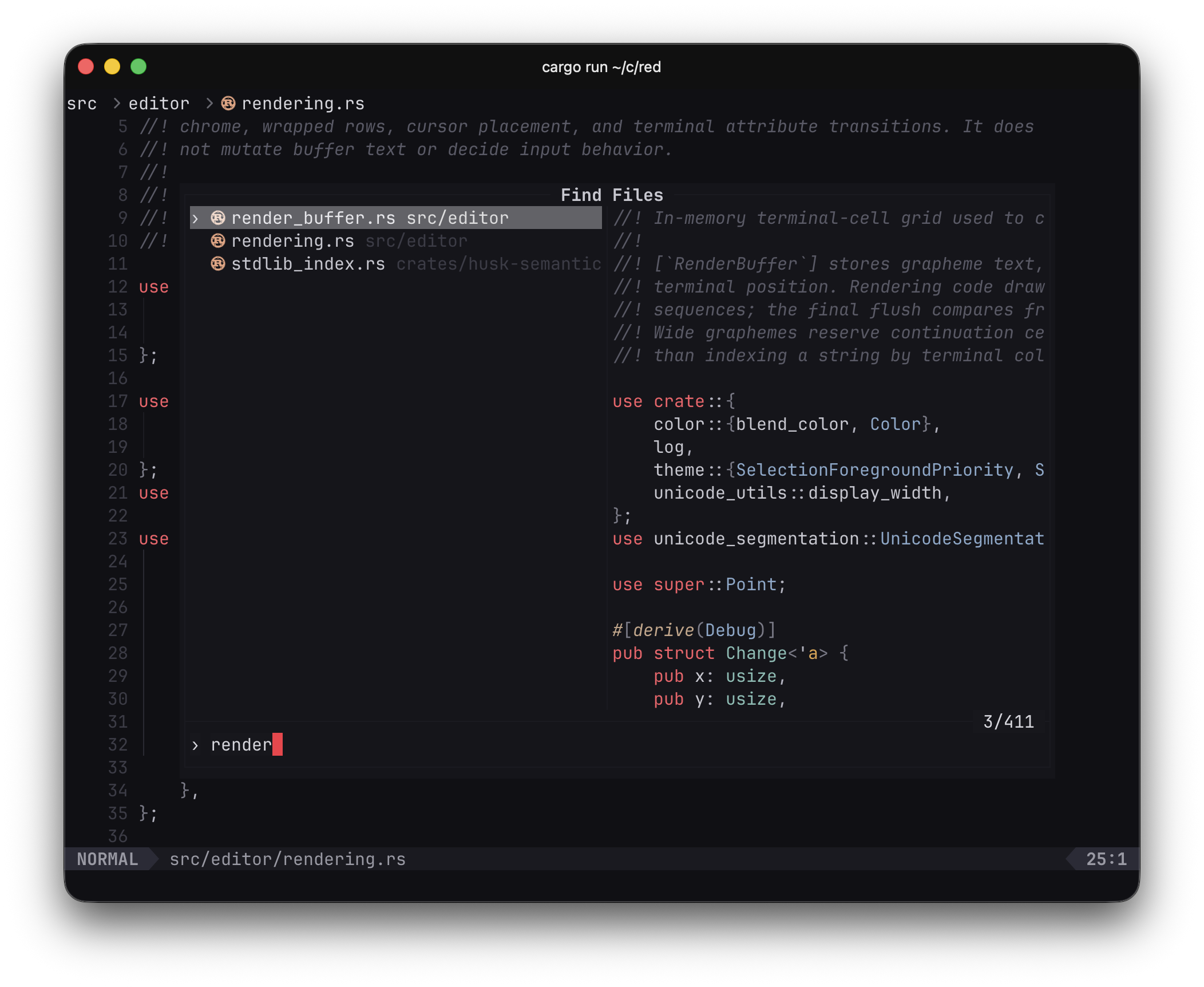Click 'pub y: usize,' in the preview
The image size is (1204, 987).
[x=720, y=699]
